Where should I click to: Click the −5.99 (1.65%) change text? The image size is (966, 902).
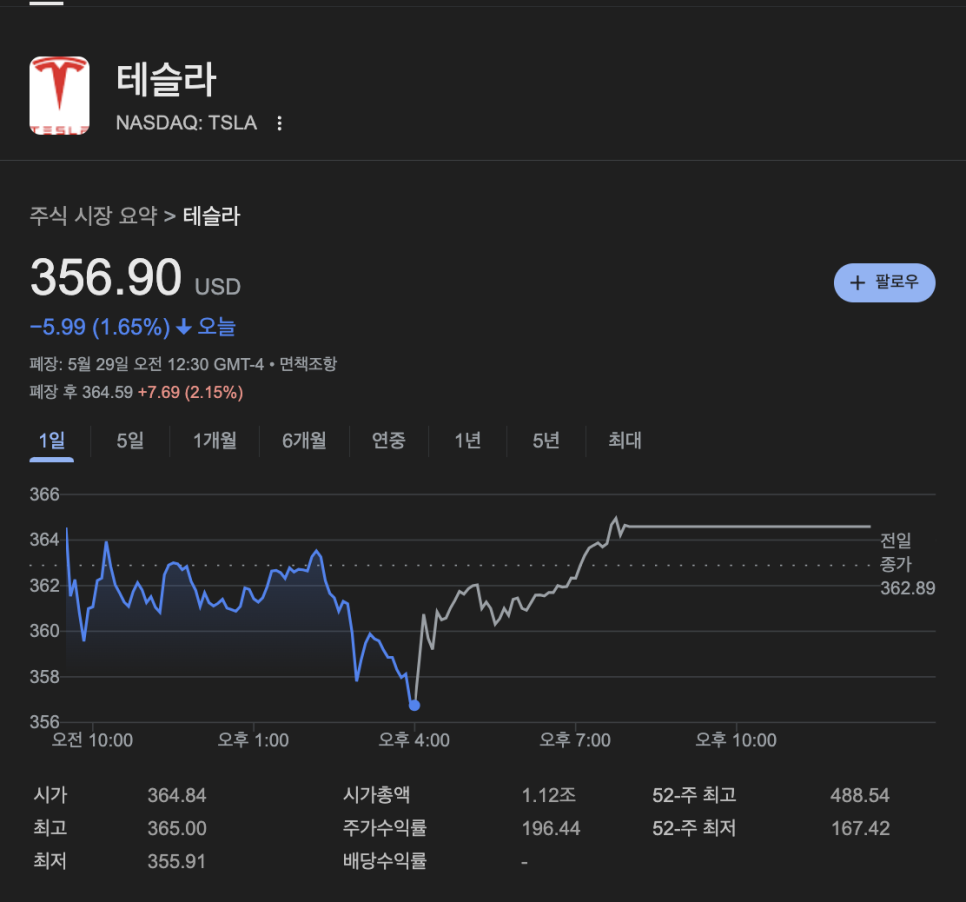pos(100,327)
